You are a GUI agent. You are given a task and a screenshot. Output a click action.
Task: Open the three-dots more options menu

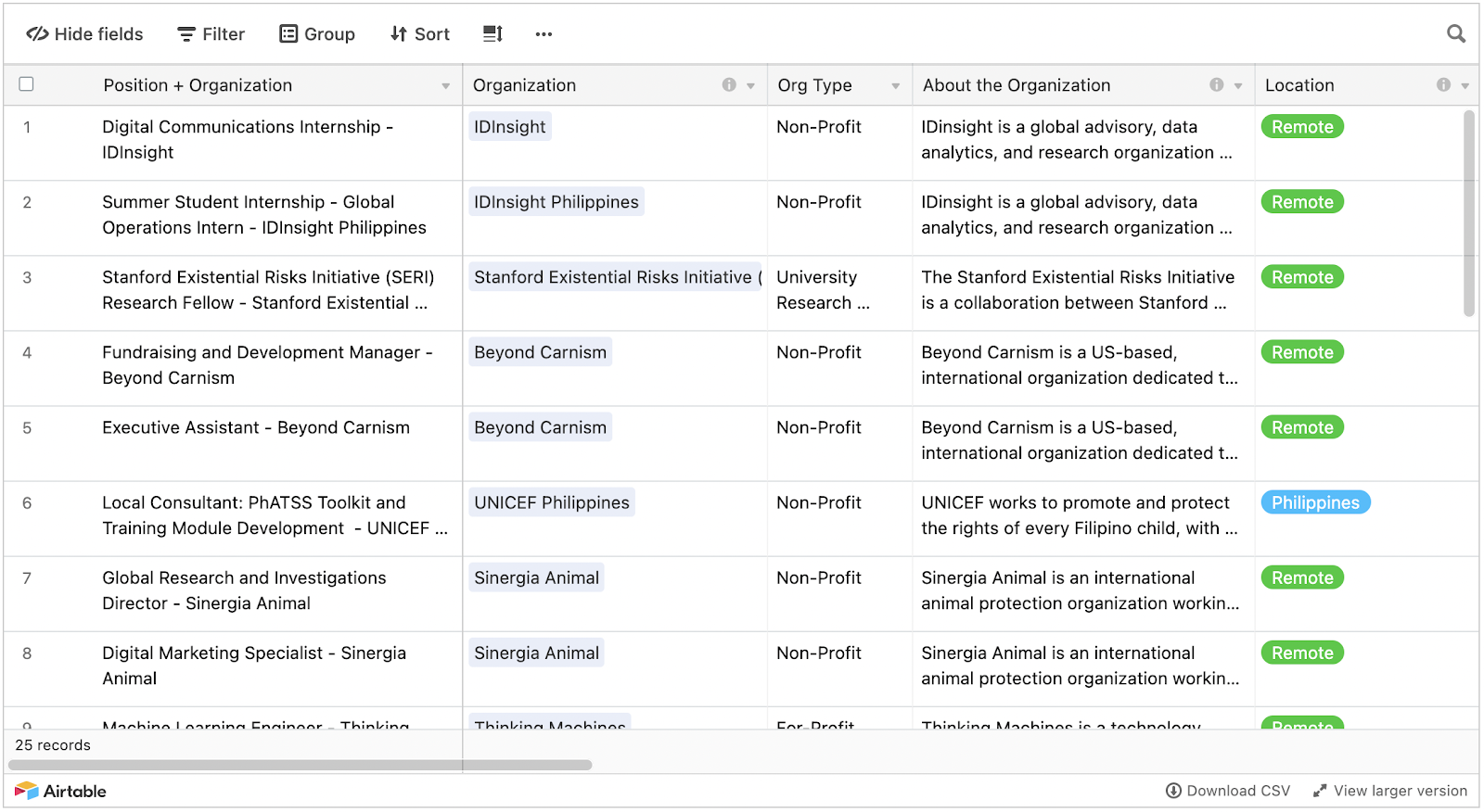544,34
